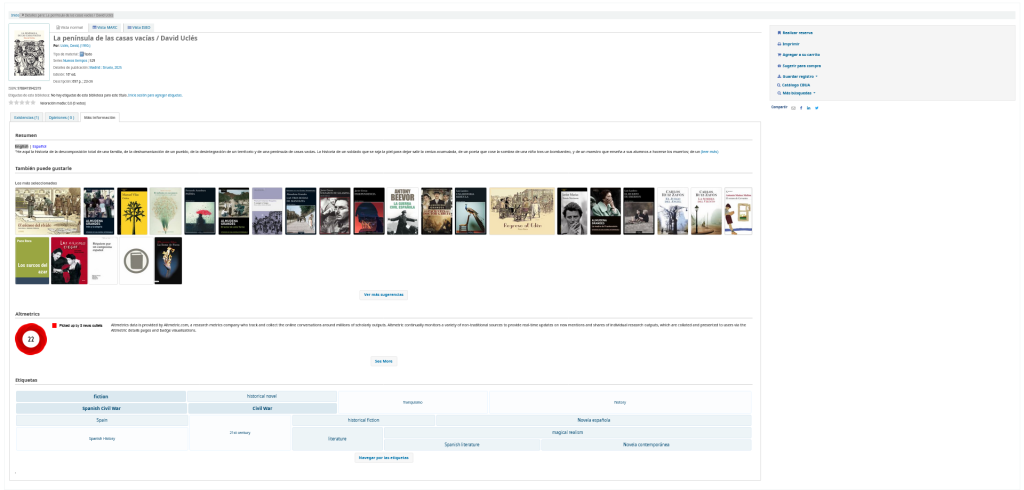Share on Twitter icon
1024x490 pixels.
(x=817, y=107)
